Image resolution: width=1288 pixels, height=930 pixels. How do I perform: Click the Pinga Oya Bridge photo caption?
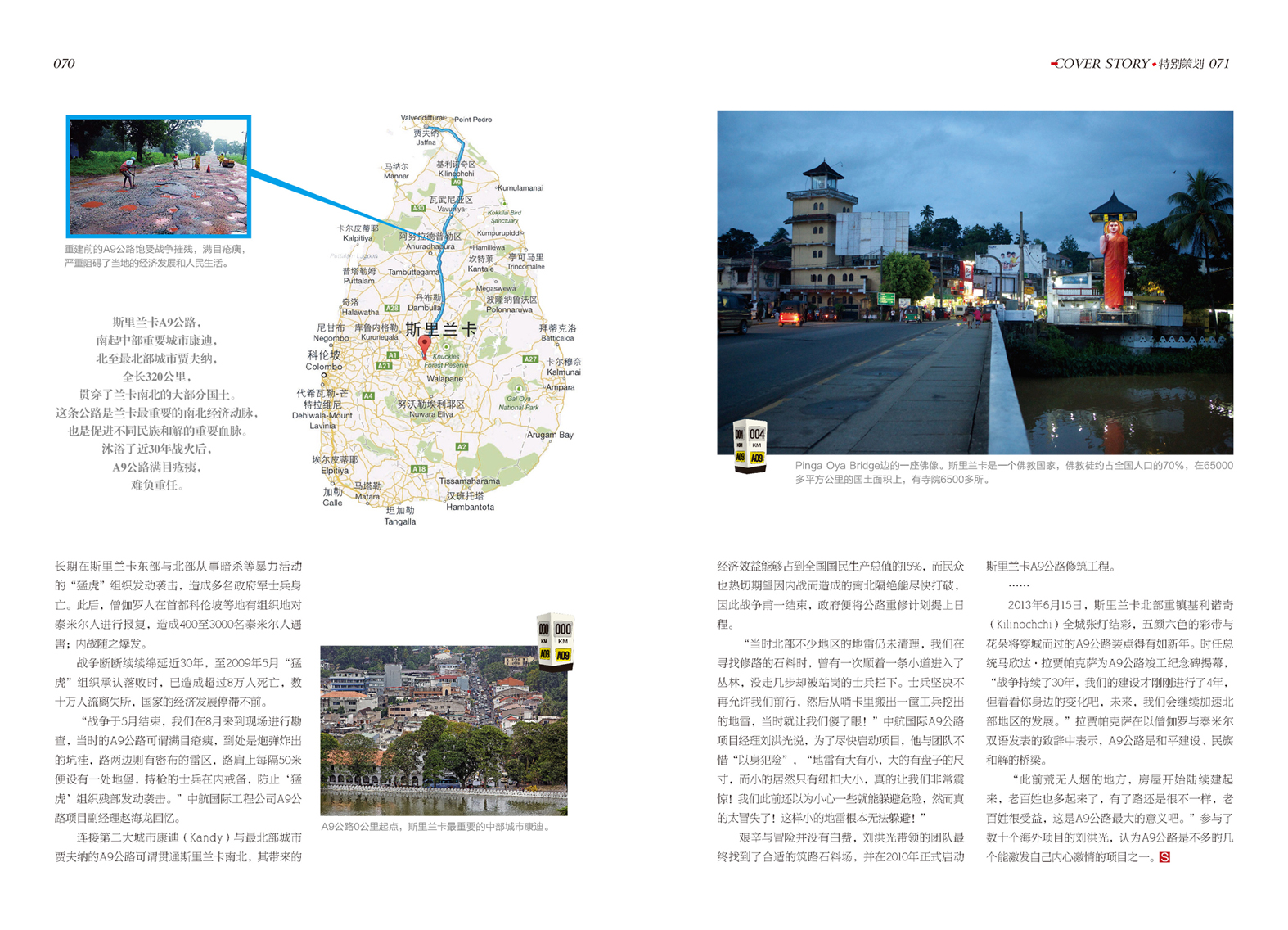pos(1014,472)
